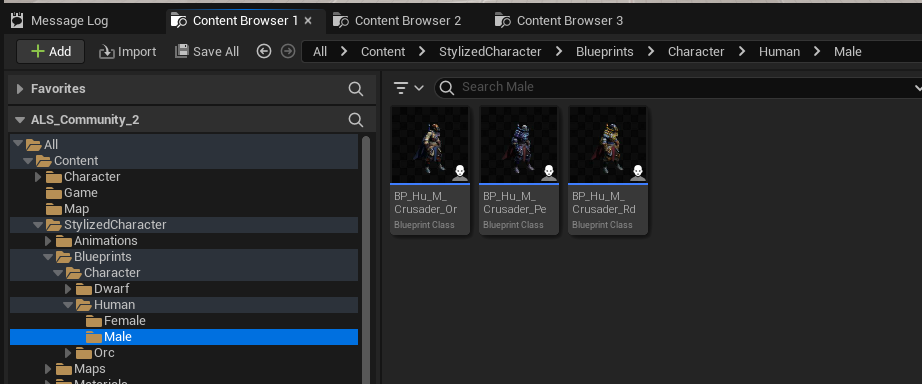Click the folder tree vertical scrollbar

[366, 259]
